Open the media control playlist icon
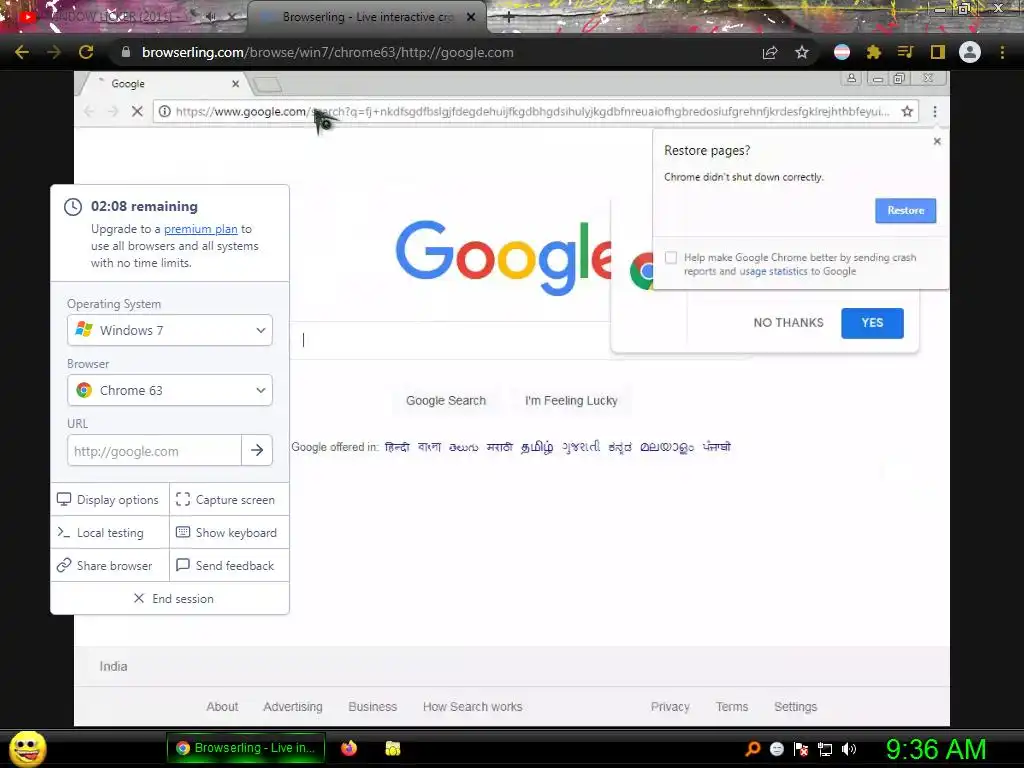Viewport: 1024px width, 768px height. pyautogui.click(x=905, y=52)
